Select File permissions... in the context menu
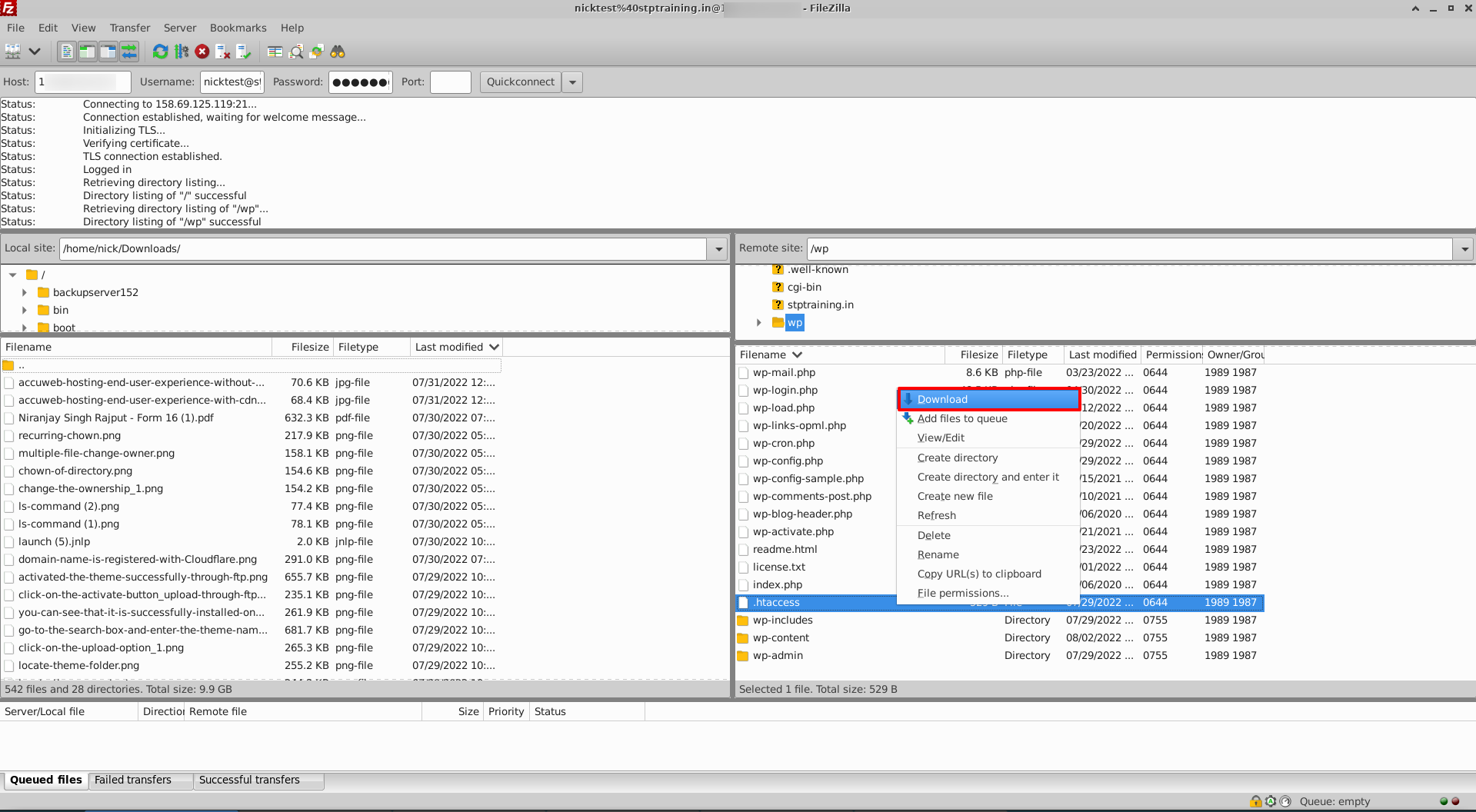This screenshot has width=1476, height=812. (989, 593)
